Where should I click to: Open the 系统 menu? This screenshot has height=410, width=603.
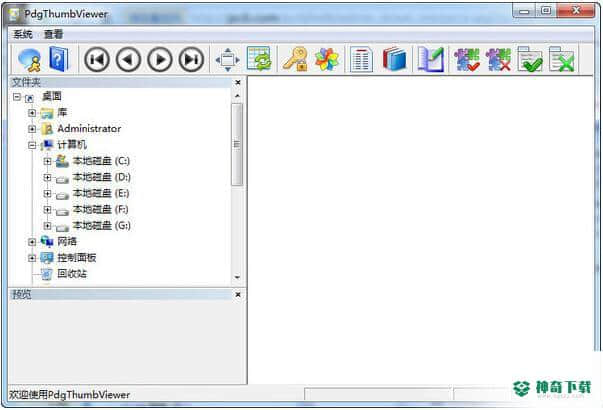tap(23, 34)
